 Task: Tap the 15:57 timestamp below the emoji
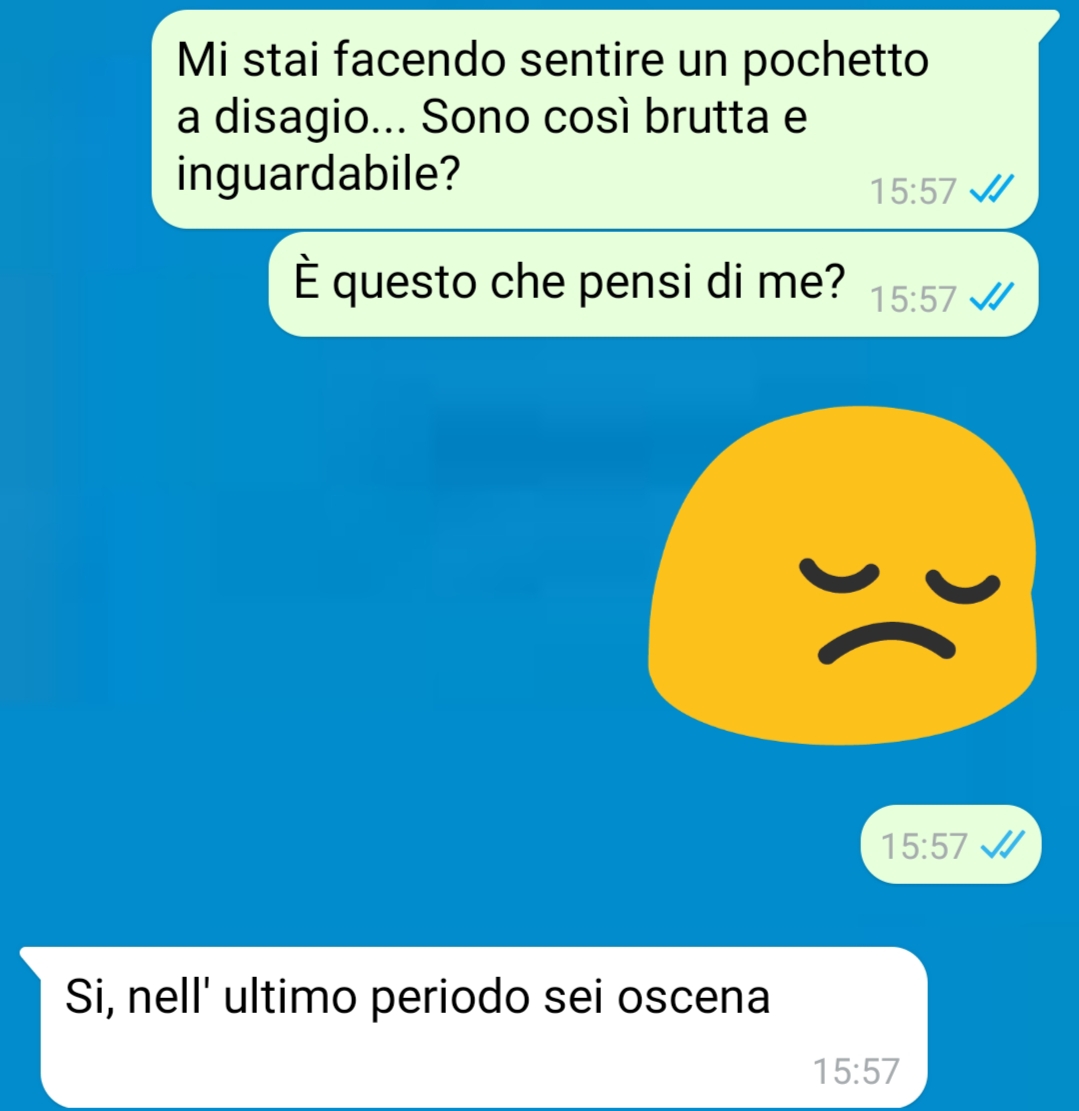[x=924, y=846]
